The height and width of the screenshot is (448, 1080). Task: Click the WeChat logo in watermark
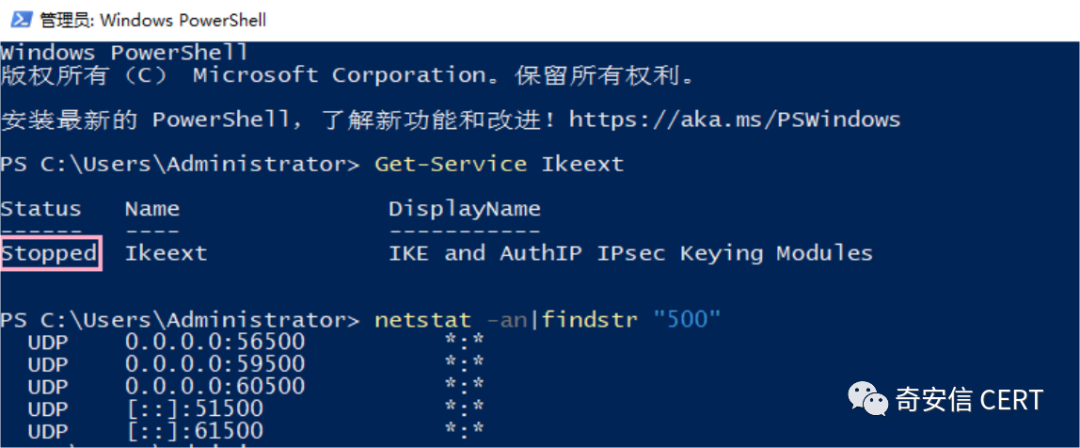pyautogui.click(x=868, y=400)
